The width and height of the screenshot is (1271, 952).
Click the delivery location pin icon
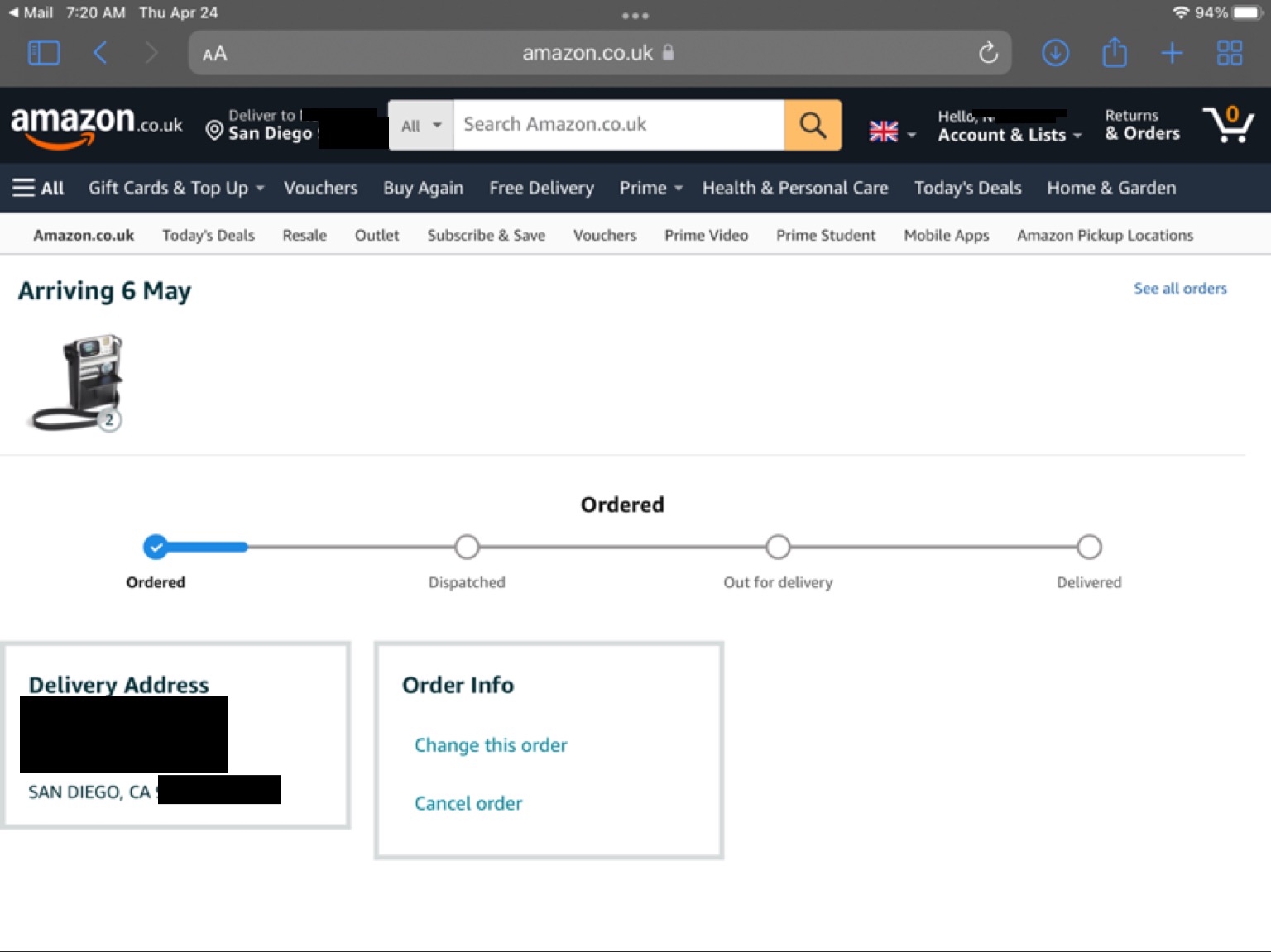[214, 131]
